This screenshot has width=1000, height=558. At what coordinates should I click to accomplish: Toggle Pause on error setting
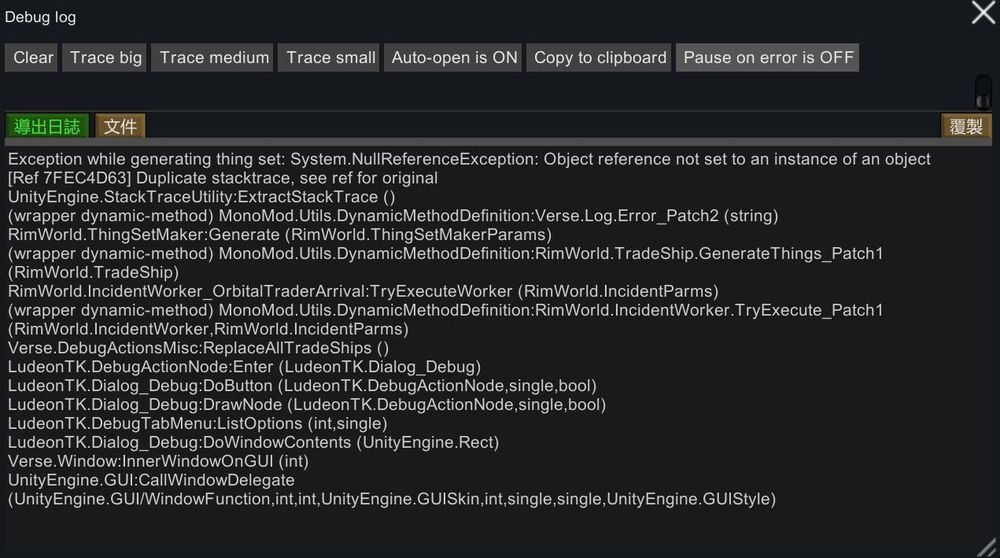768,58
